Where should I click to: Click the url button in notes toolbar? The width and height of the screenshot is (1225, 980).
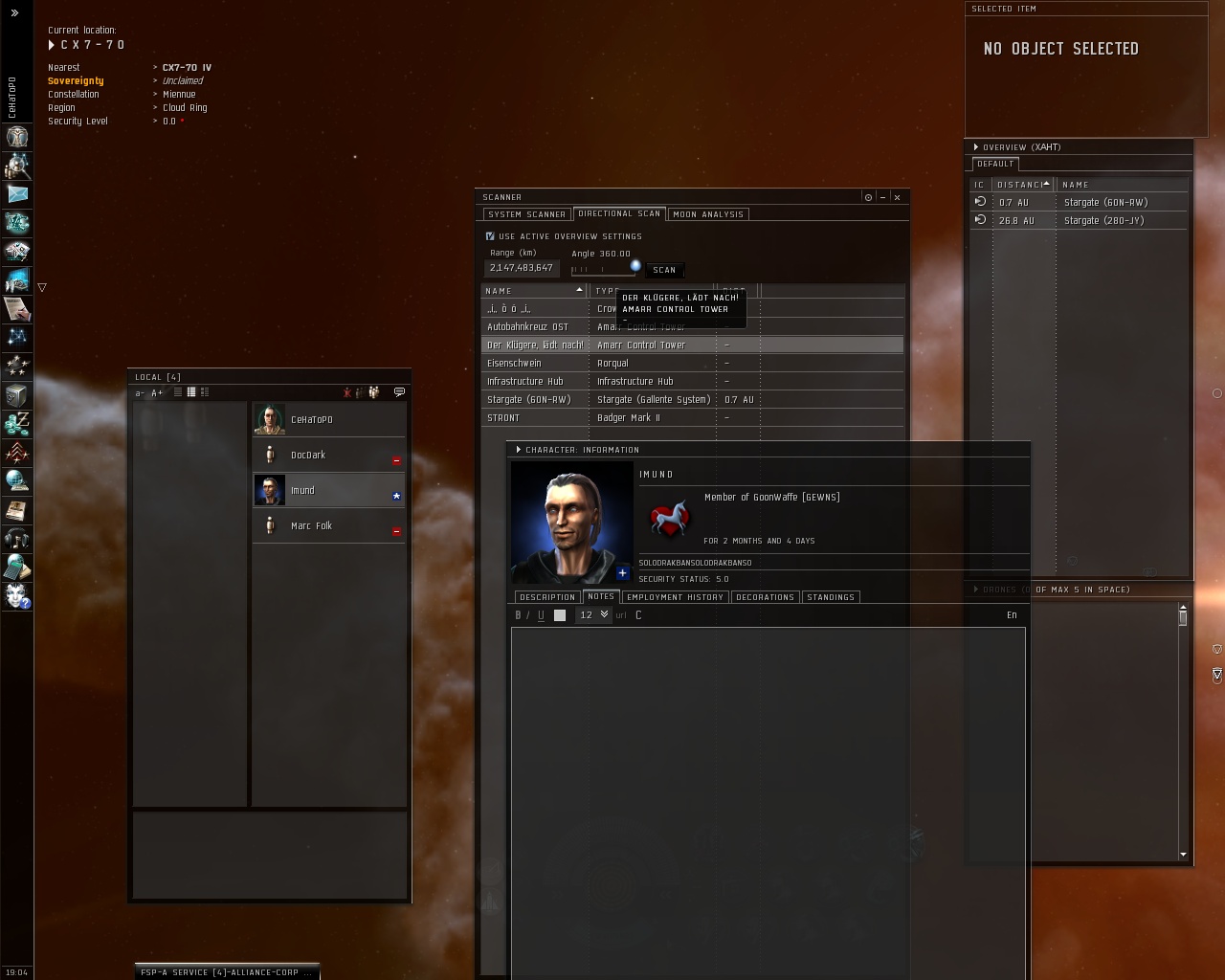click(x=621, y=615)
